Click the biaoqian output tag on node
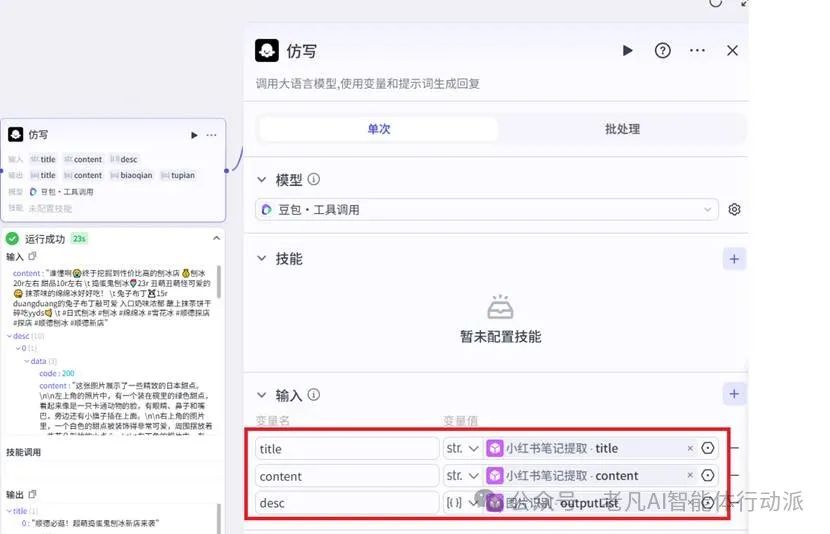The width and height of the screenshot is (830, 534). [131, 175]
